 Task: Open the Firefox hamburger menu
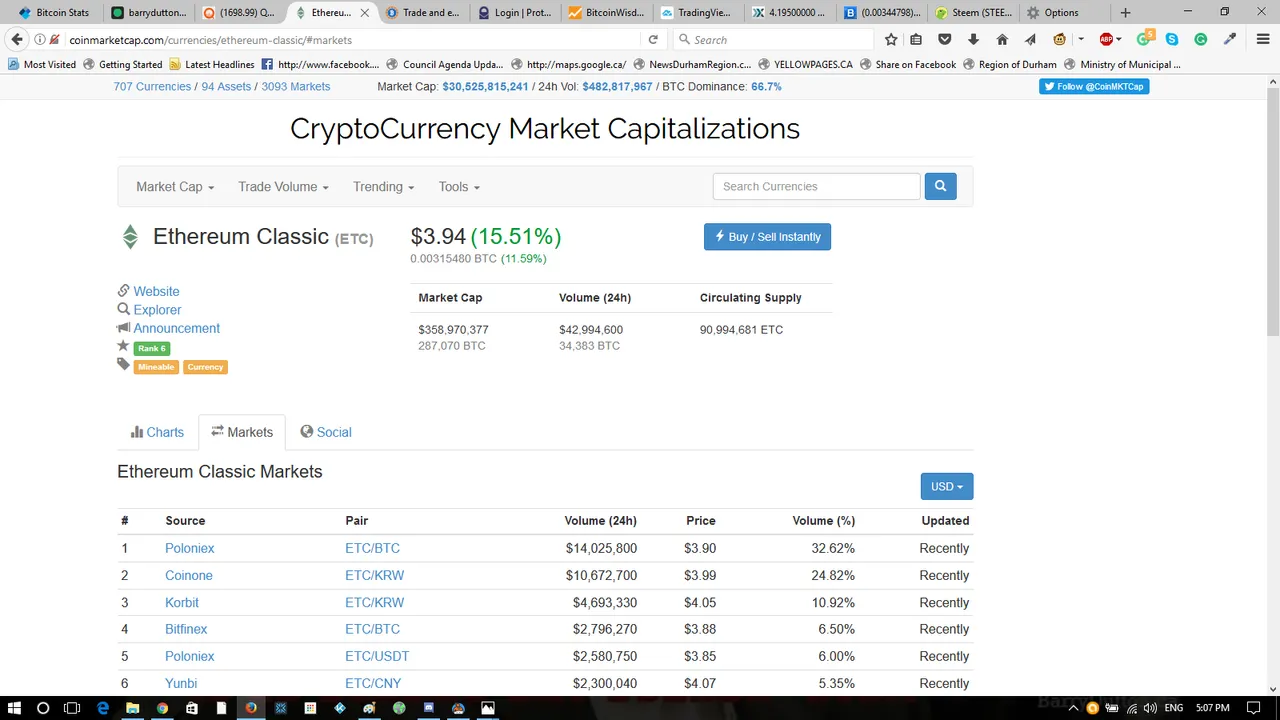(x=1263, y=40)
